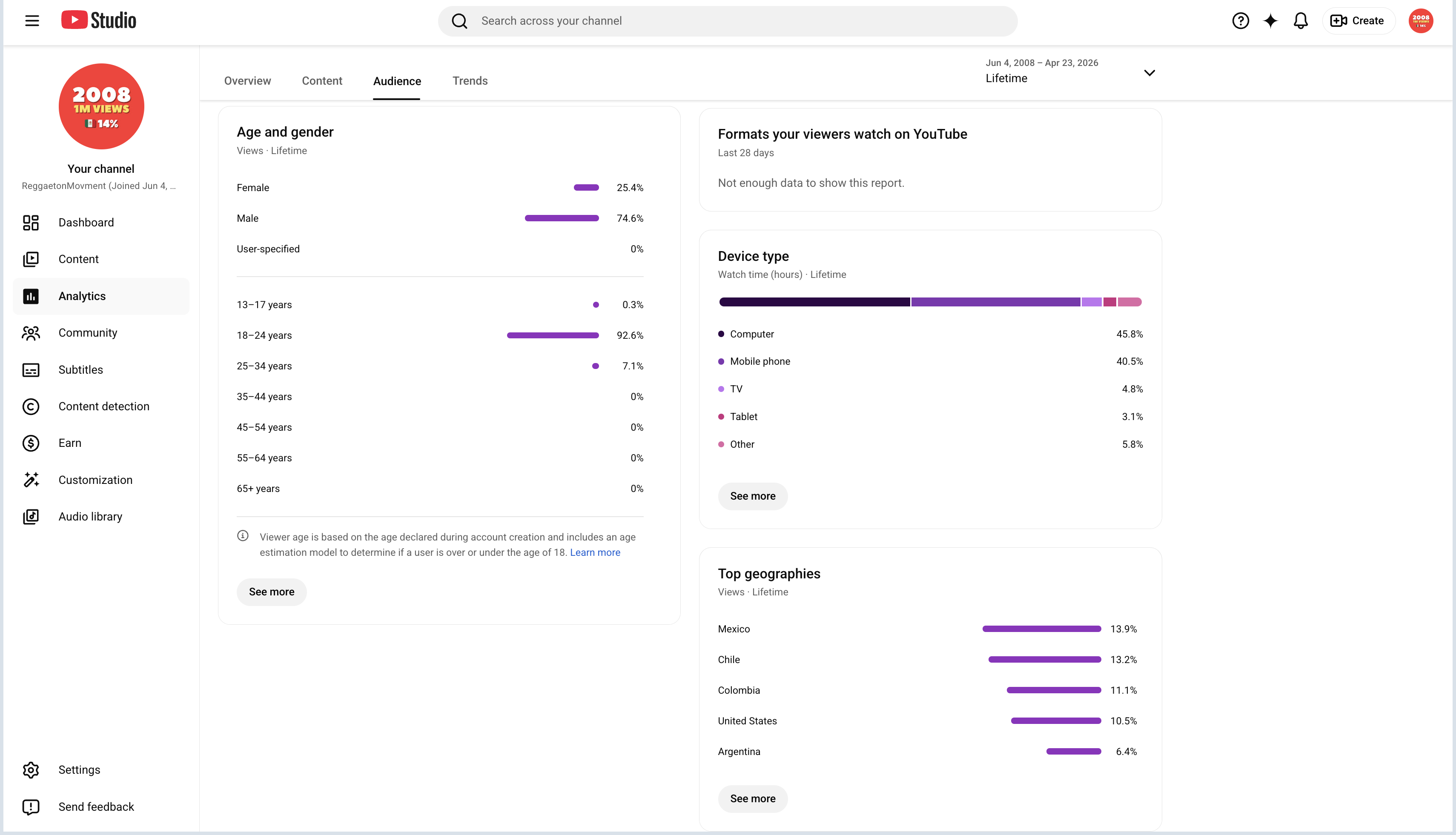Open the hamburger navigation menu
The height and width of the screenshot is (835, 1456).
[x=32, y=21]
